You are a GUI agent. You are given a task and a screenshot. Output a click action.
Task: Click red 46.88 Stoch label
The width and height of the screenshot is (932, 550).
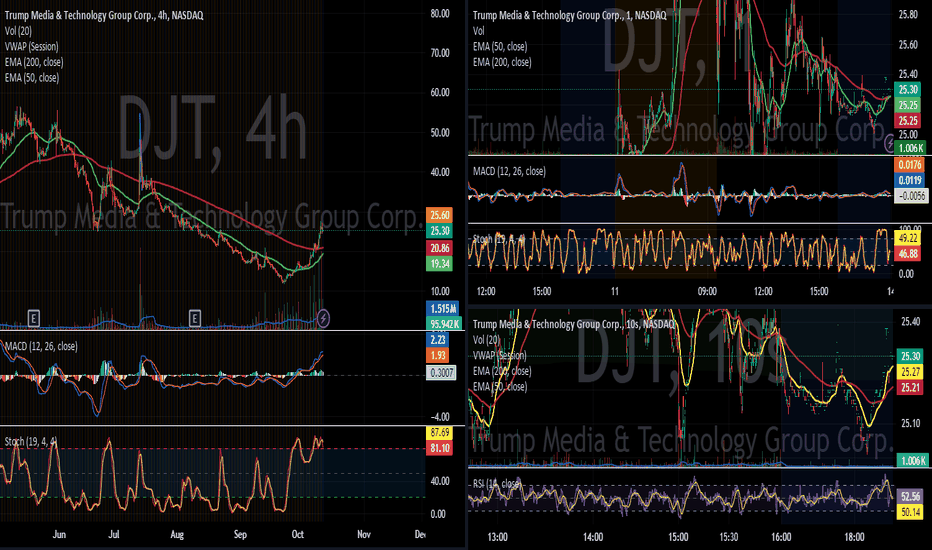908,254
